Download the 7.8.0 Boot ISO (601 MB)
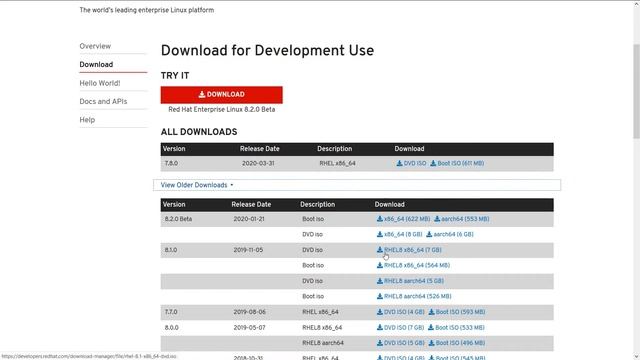Image resolution: width=640 pixels, height=360 pixels. [x=457, y=163]
